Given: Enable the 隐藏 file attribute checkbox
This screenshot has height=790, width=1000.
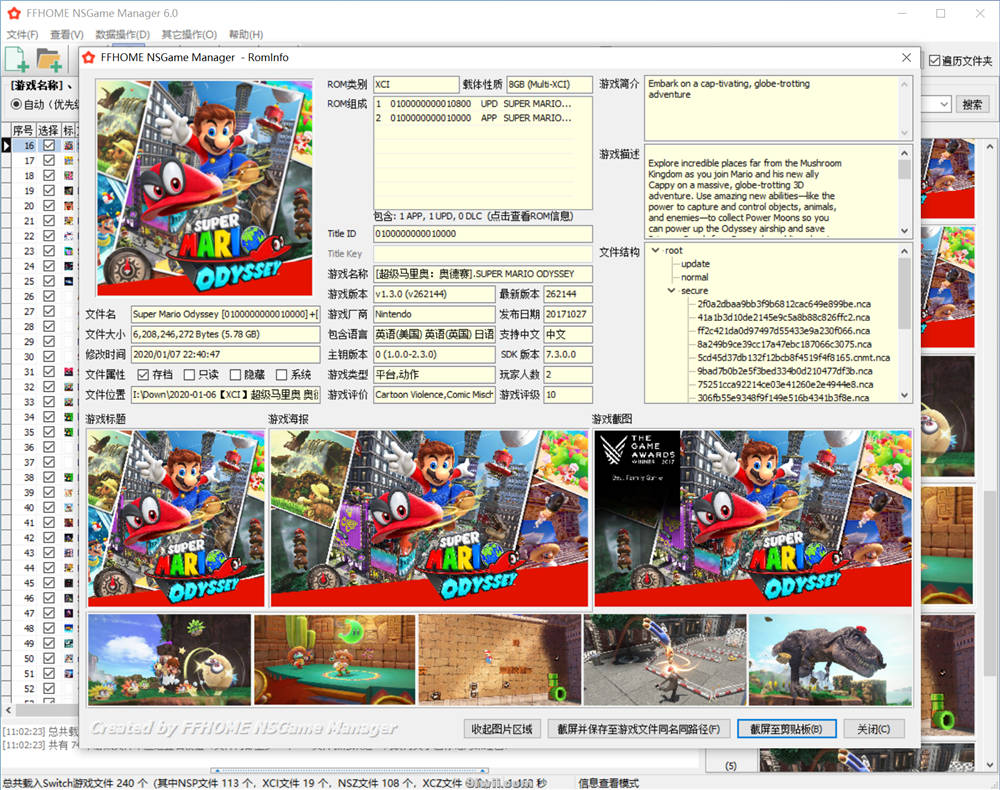Looking at the screenshot, I should pos(235,375).
